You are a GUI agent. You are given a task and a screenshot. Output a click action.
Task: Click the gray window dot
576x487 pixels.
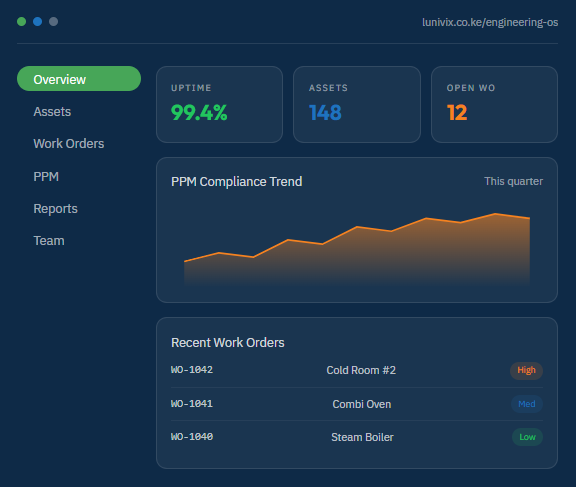(54, 22)
